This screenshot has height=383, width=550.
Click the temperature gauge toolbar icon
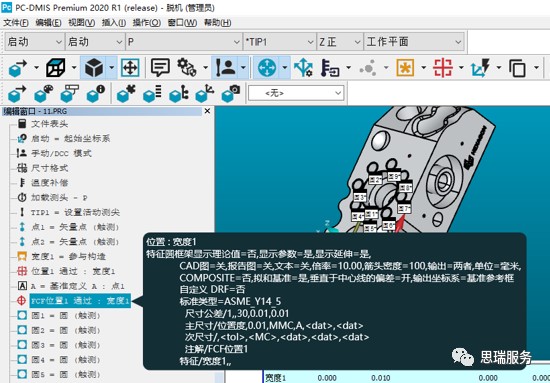click(x=330, y=67)
